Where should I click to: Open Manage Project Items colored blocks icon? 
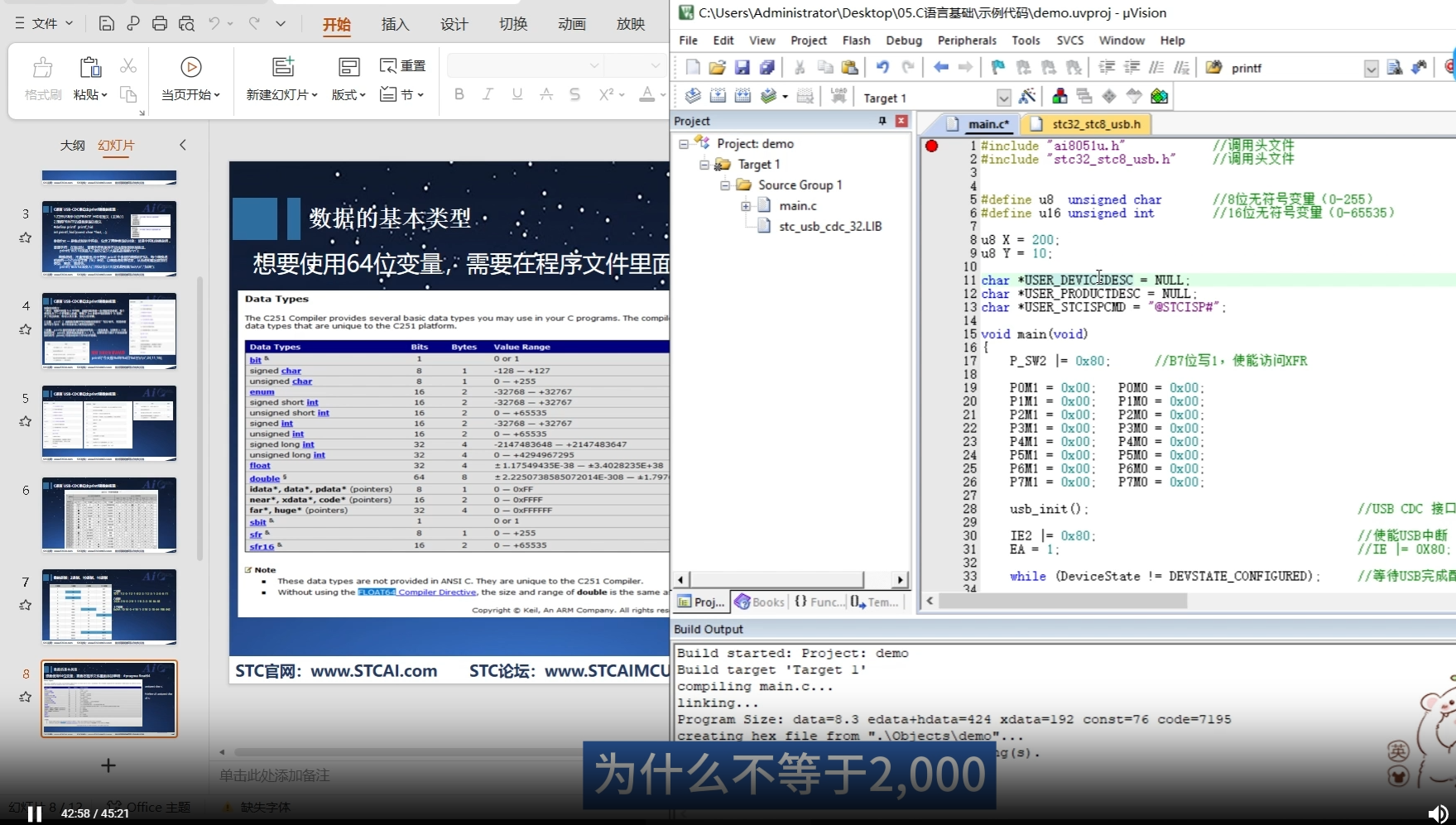click(1060, 97)
